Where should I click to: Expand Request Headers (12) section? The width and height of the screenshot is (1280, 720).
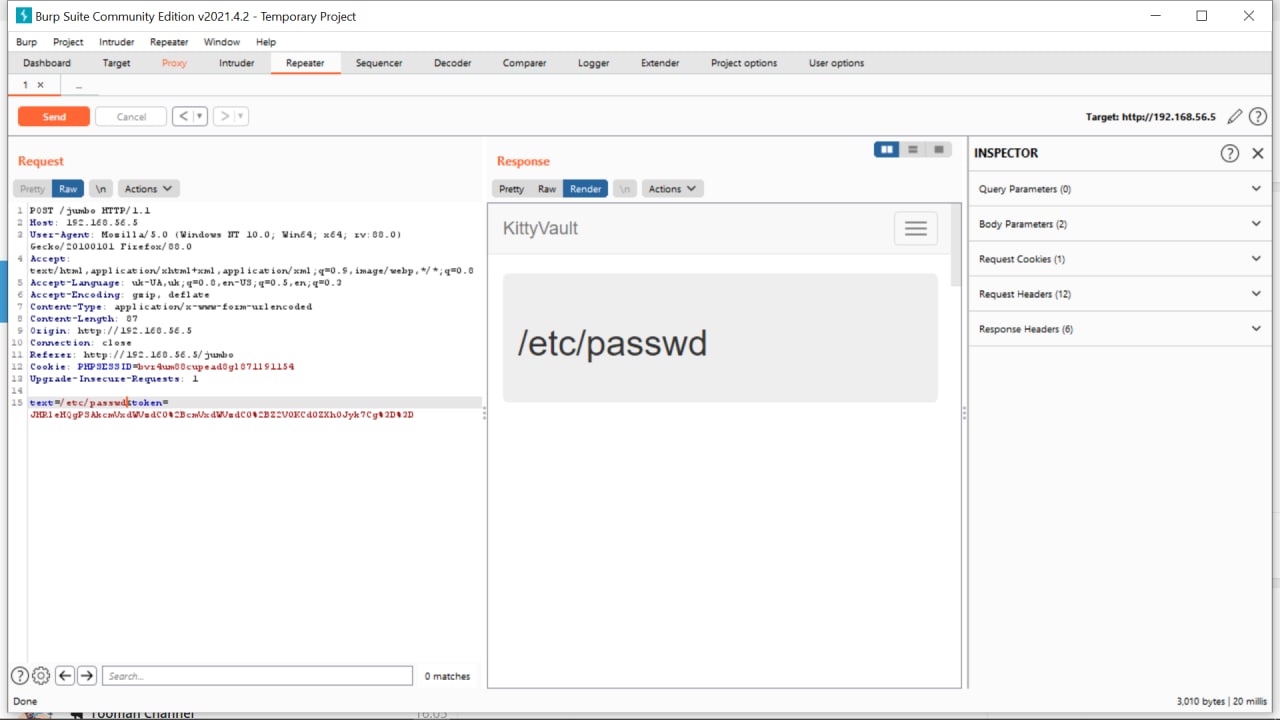pos(1119,294)
